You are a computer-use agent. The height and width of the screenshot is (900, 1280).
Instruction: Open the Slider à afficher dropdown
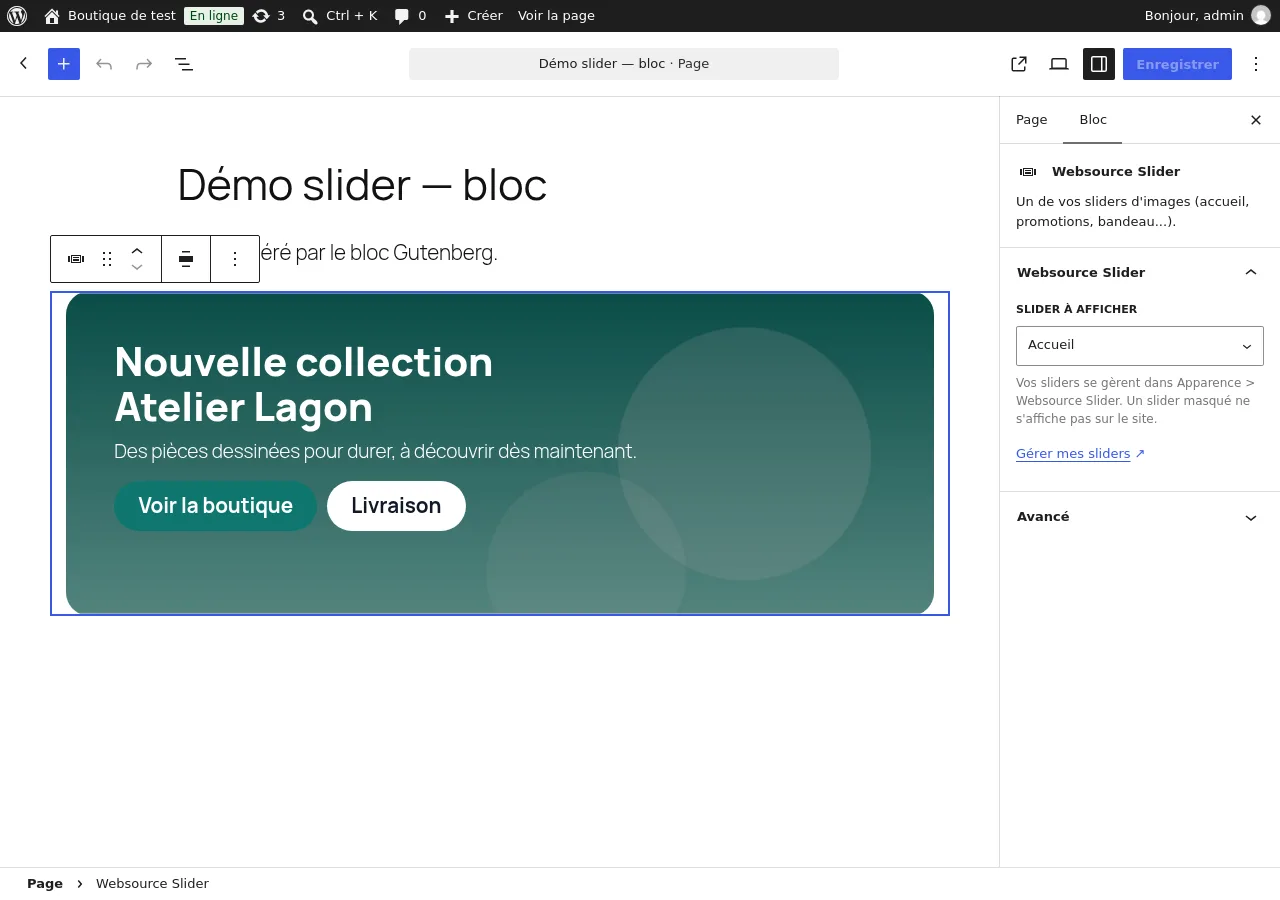click(x=1140, y=346)
